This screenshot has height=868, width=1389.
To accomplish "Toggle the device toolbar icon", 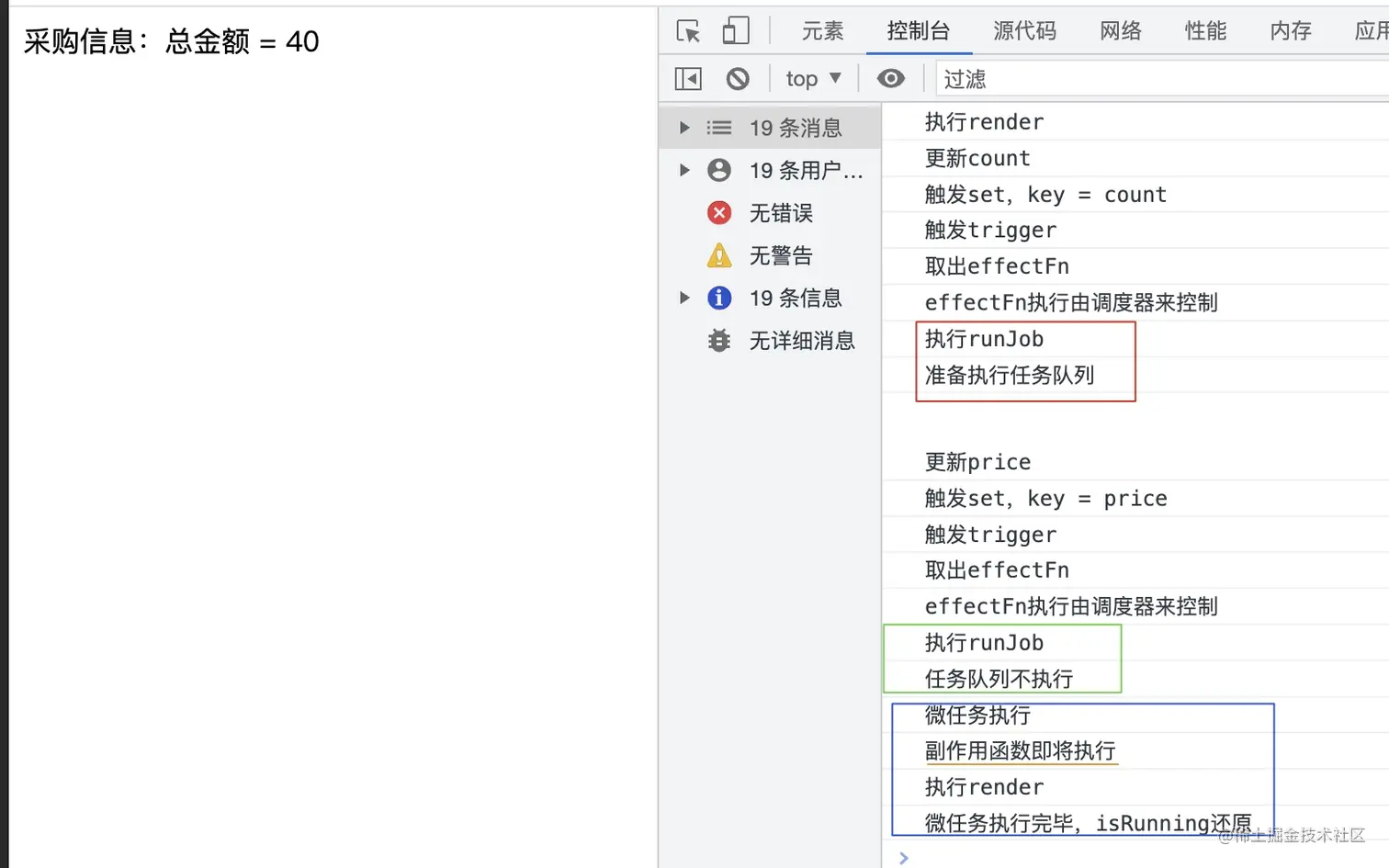I will 736,31.
